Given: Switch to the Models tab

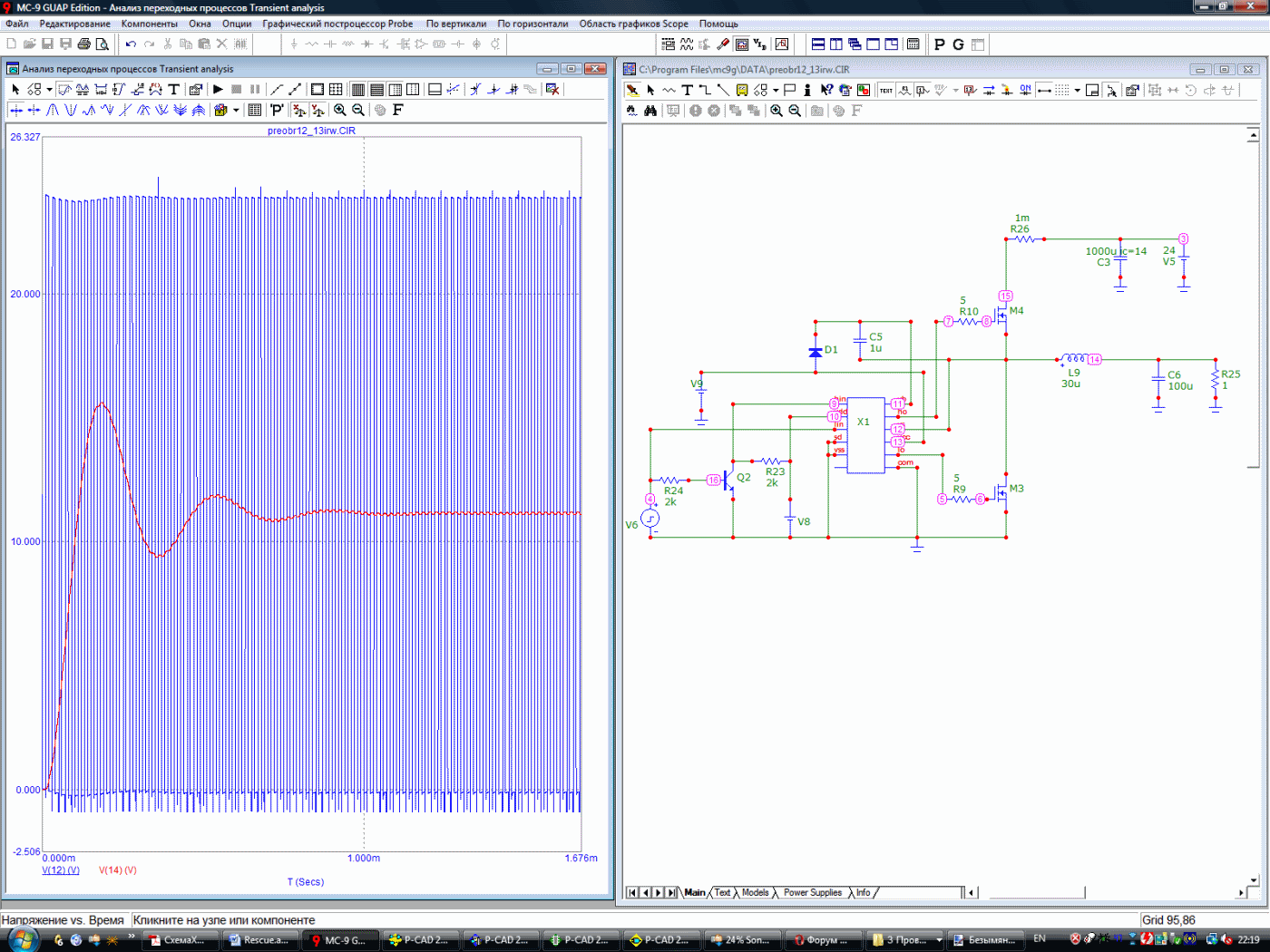Looking at the screenshot, I should click(x=755, y=892).
